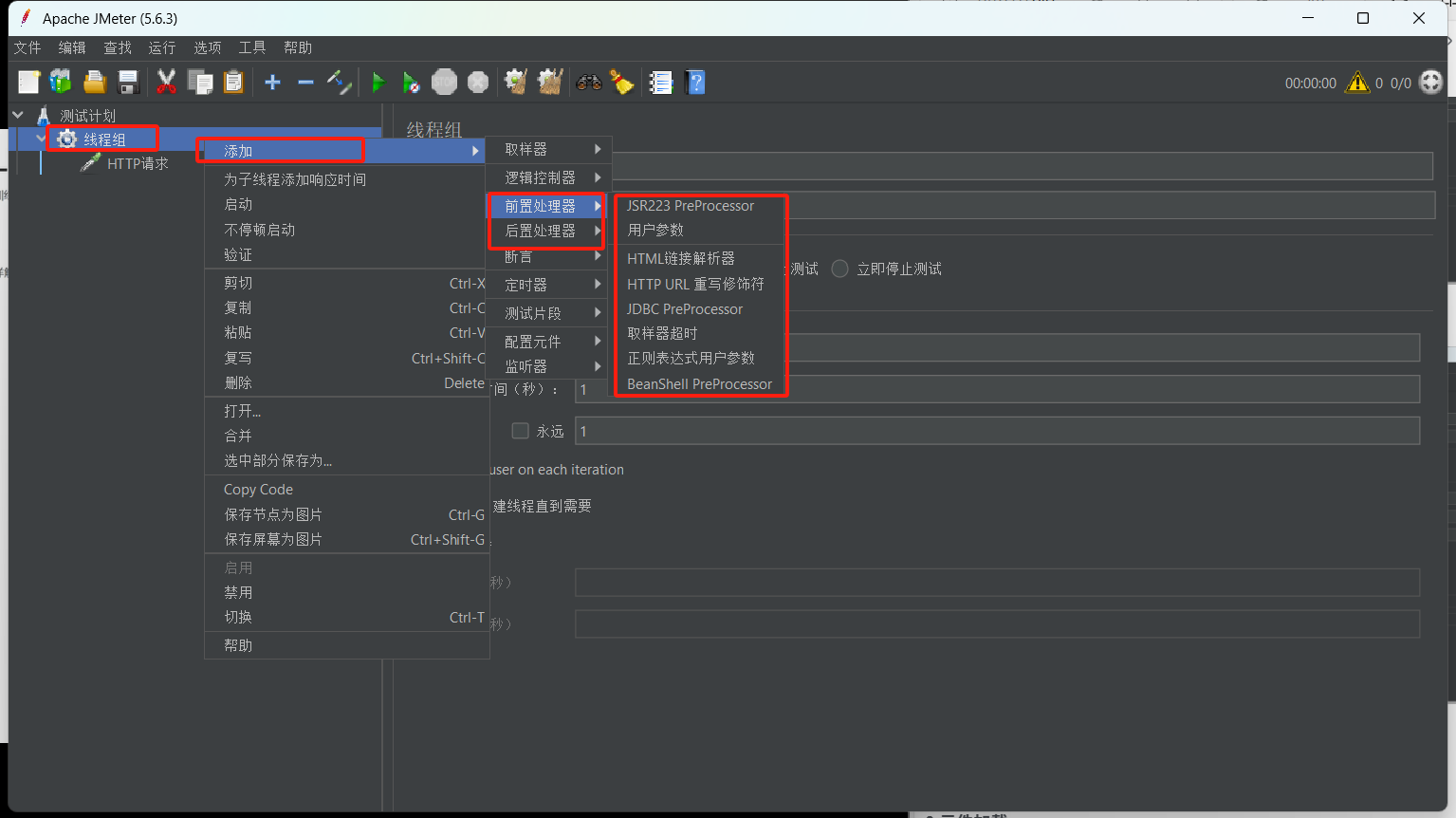Viewport: 1456px width, 818px height.
Task: Open the 帮助 menu in menu bar
Action: coord(298,47)
